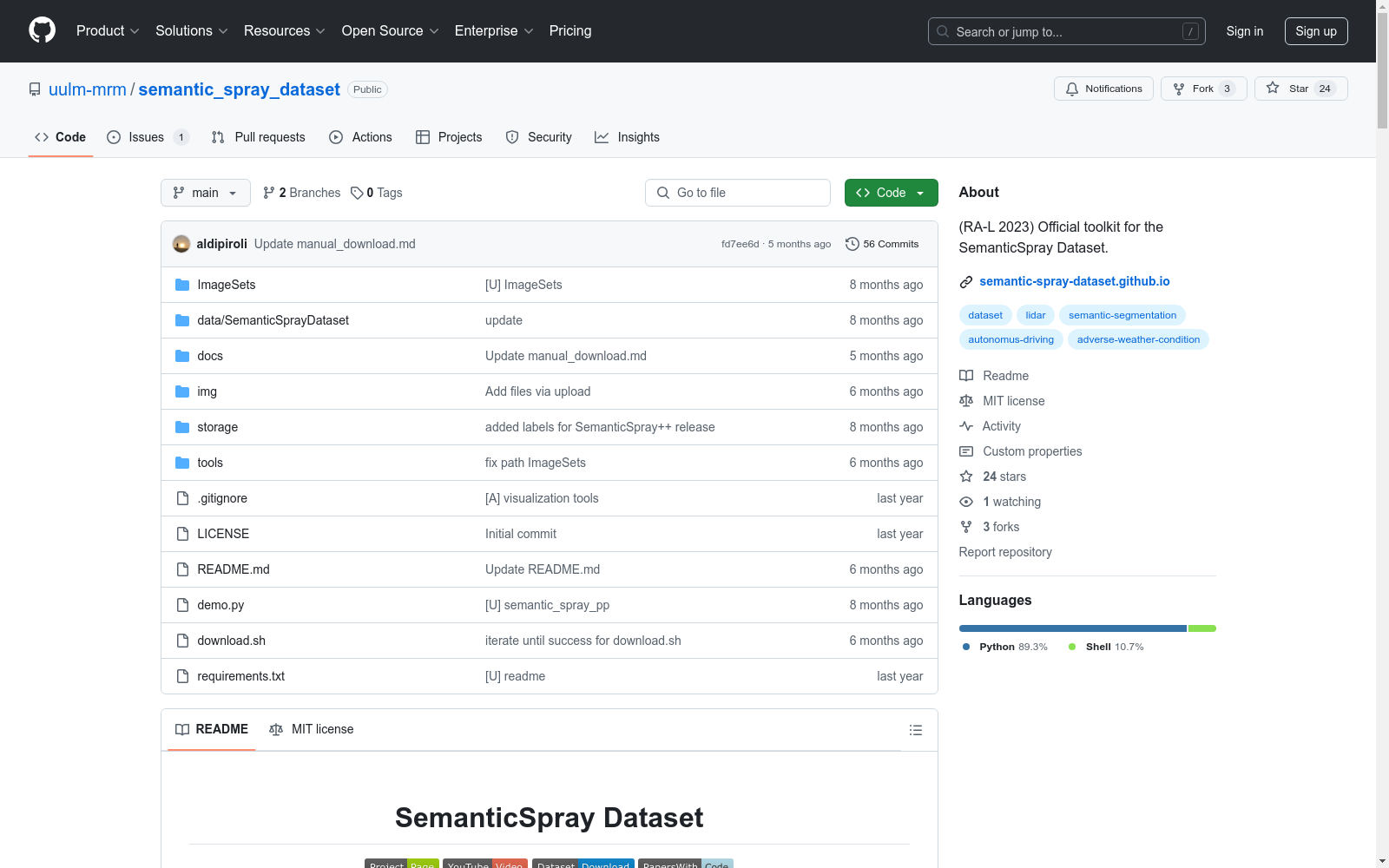Open semantic-spray-dataset.github.io website link
Viewport: 1389px width, 868px height.
pos(1075,281)
